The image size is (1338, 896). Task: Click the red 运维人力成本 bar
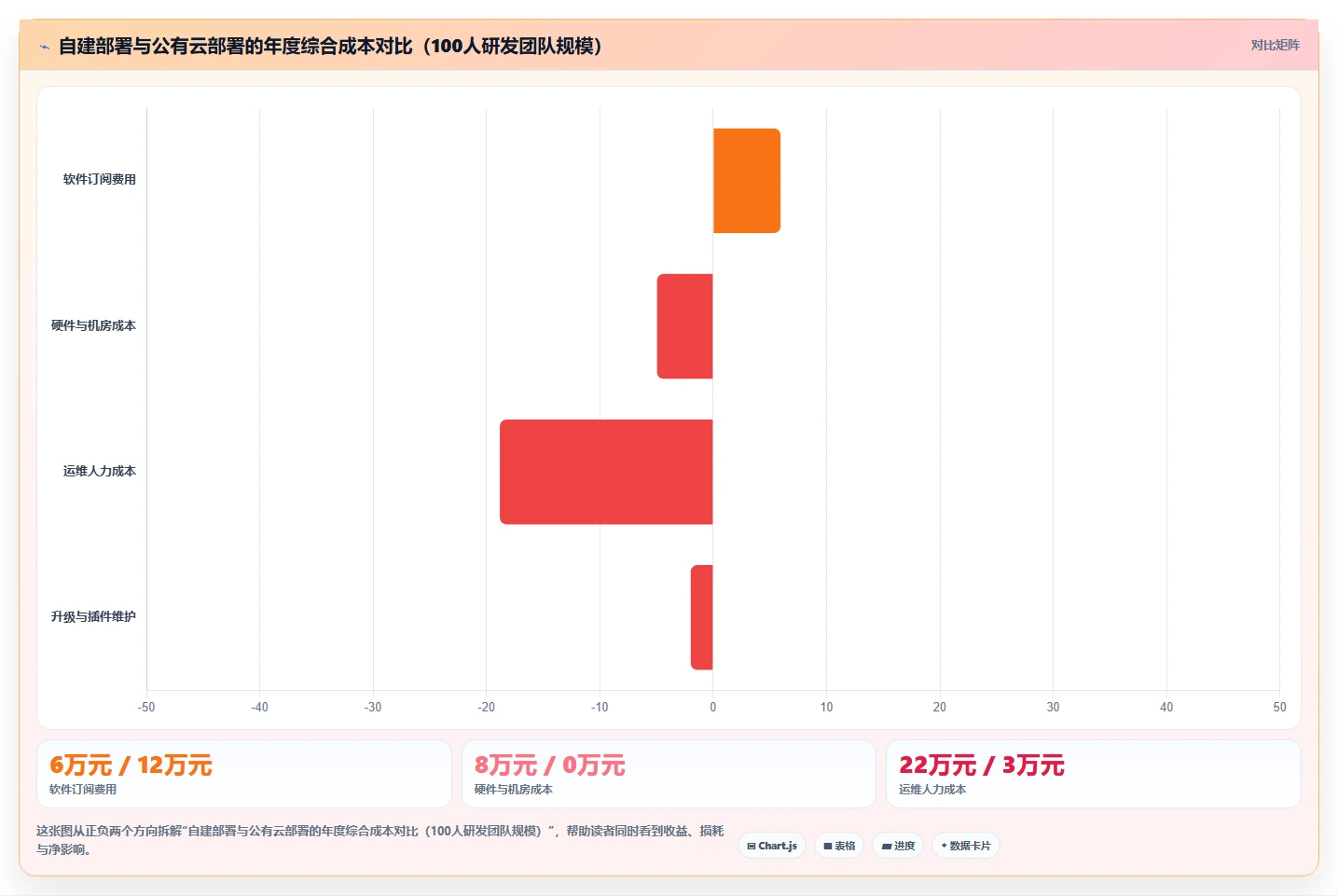606,472
